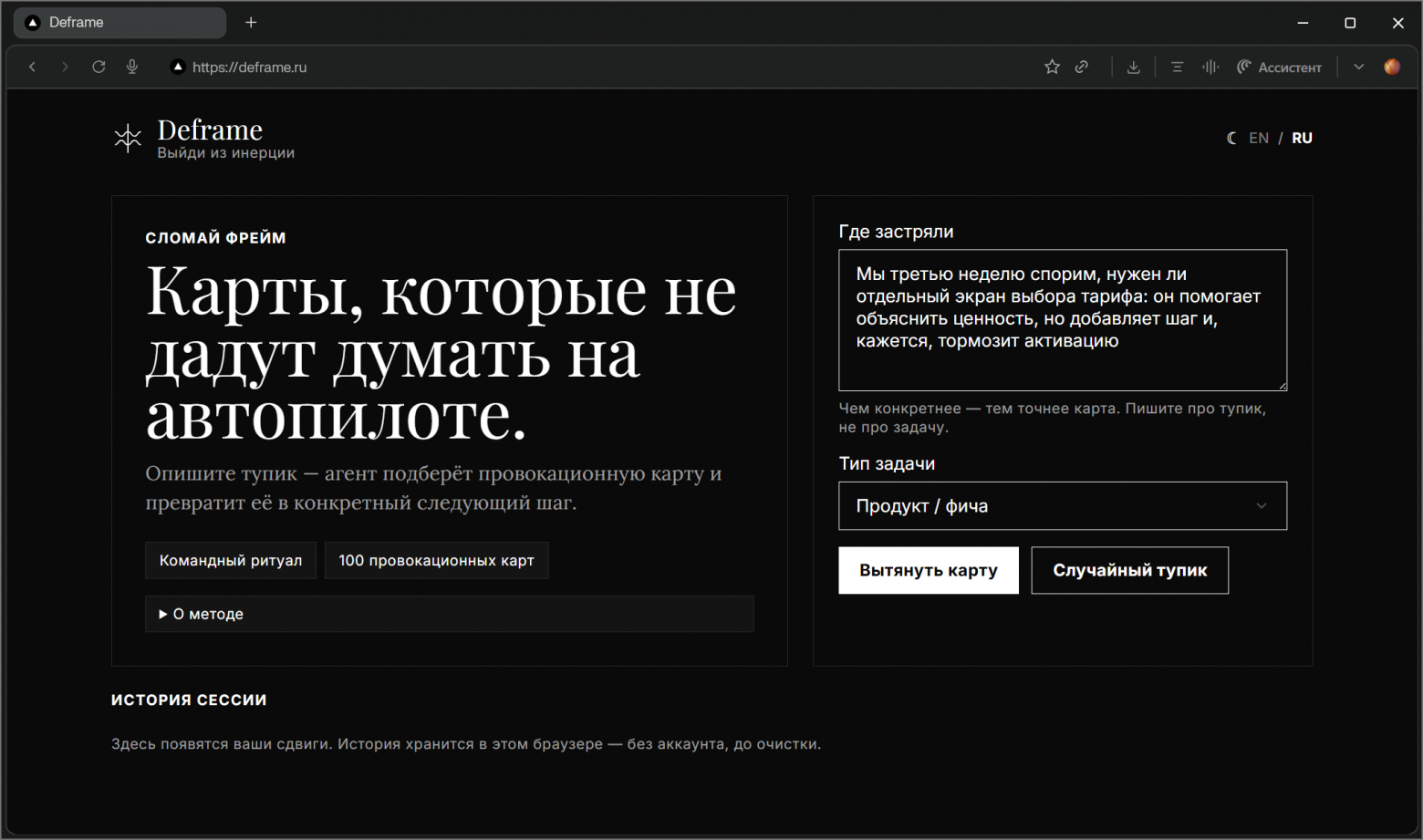
Task: Open a new tab with the plus button
Action: tap(251, 23)
